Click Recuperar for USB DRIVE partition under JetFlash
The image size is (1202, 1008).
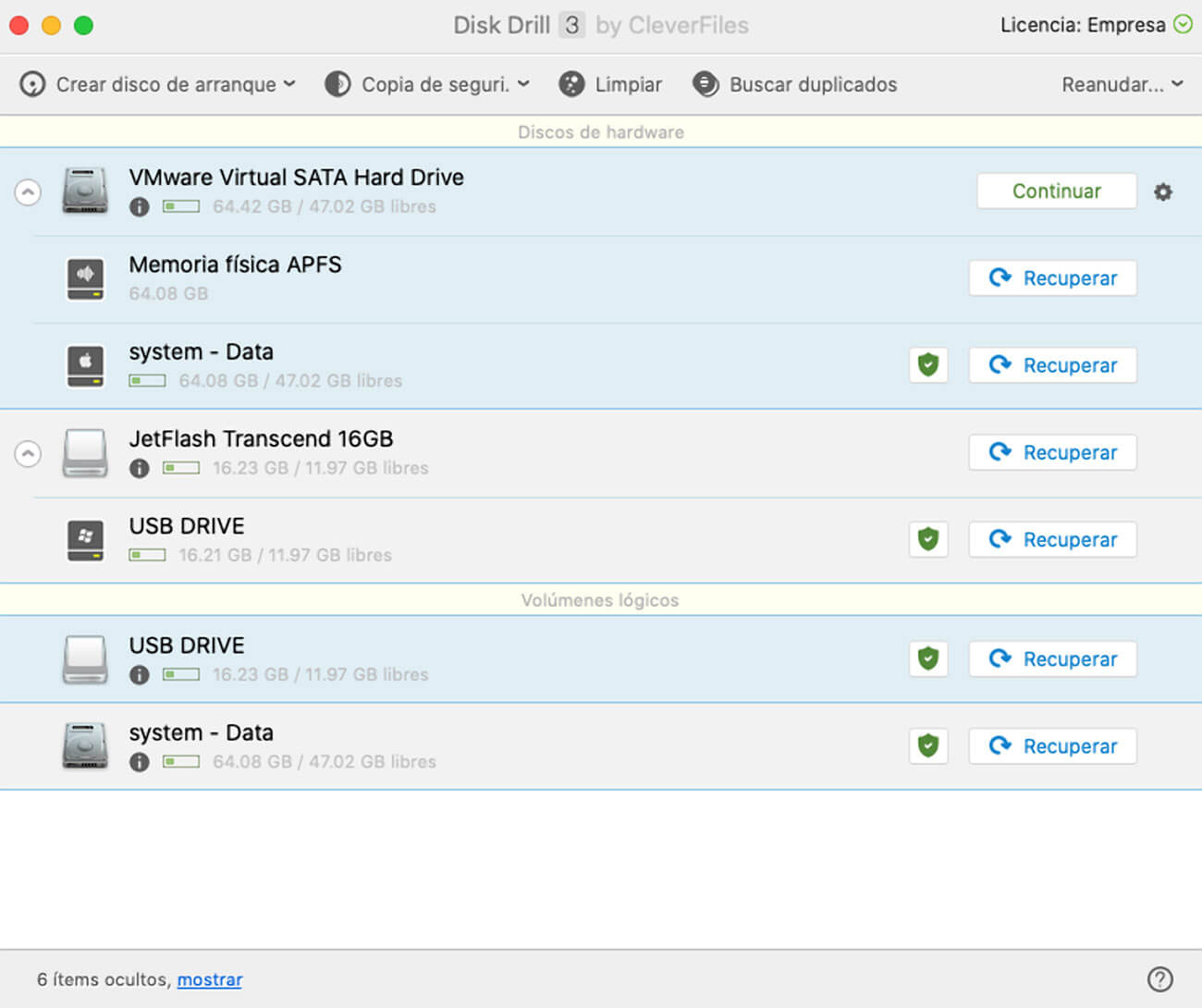pyautogui.click(x=1052, y=538)
